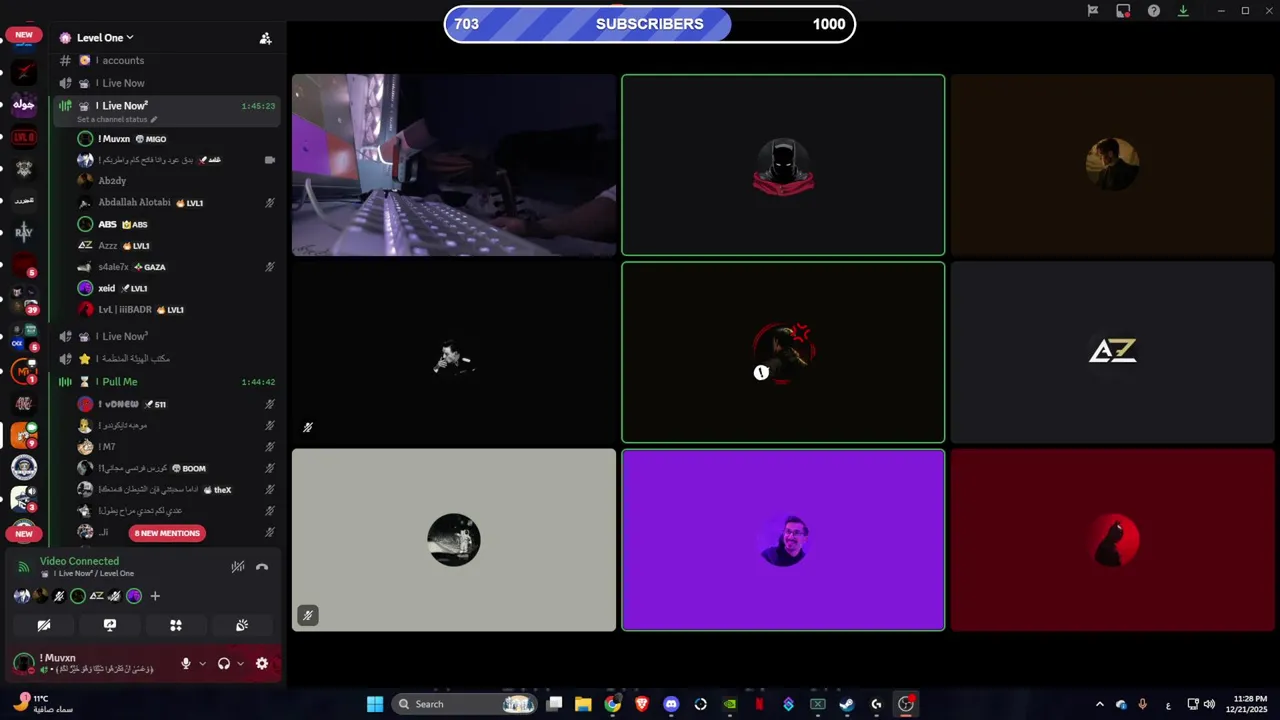This screenshot has width=1280, height=720.
Task: Open the Activities launcher icon
Action: [x=176, y=625]
